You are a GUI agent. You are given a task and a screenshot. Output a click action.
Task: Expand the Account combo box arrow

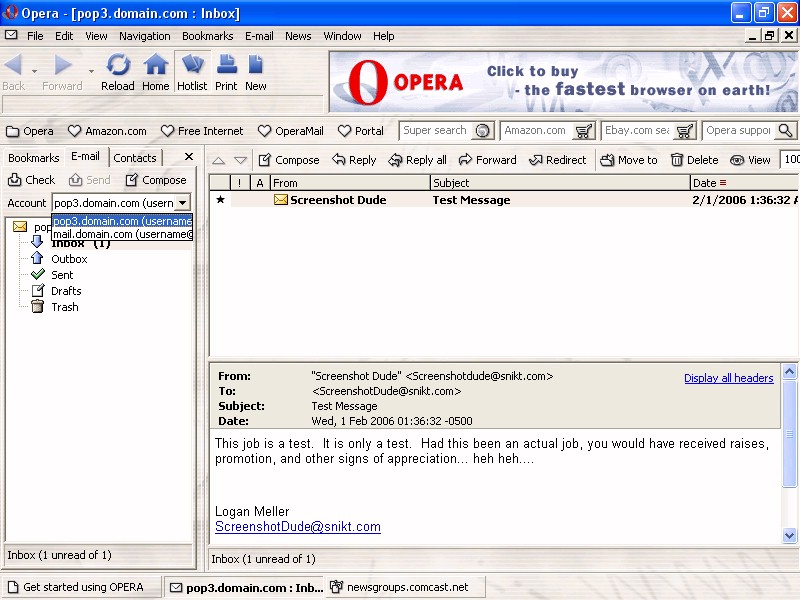click(183, 203)
